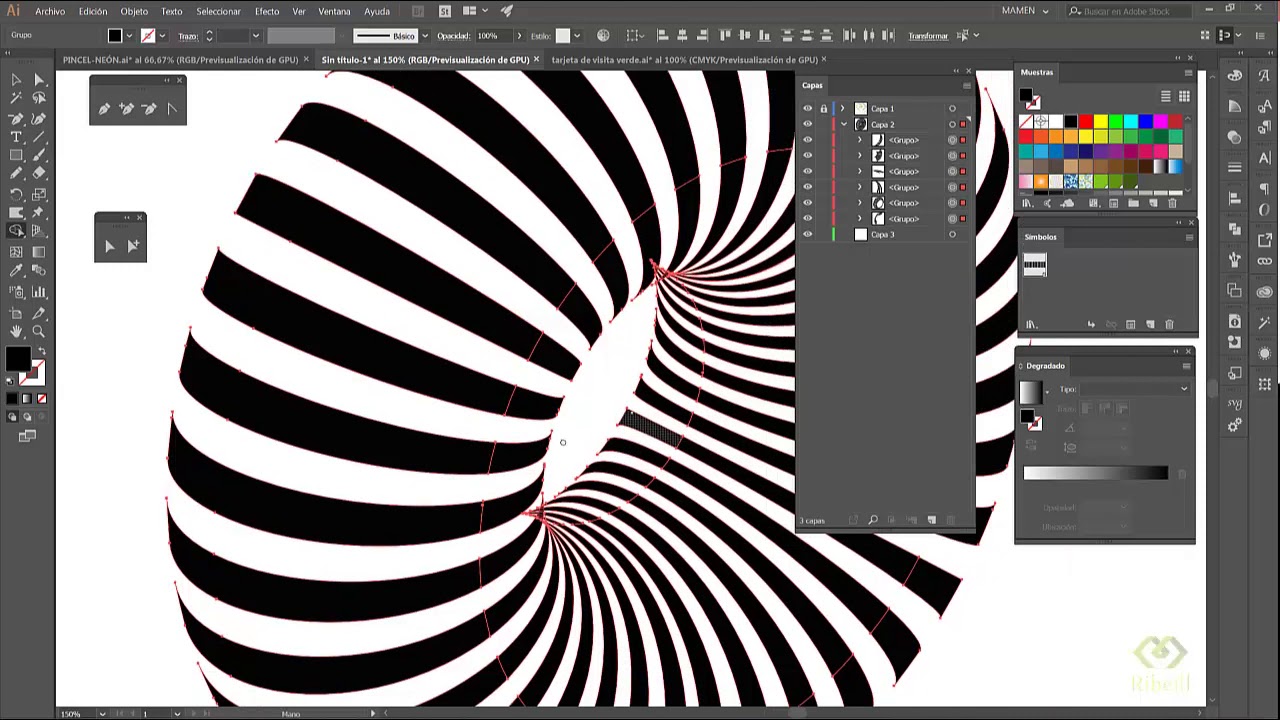This screenshot has width=1280, height=720.
Task: Delete swatch using Muestras trash icon
Action: point(1172,204)
